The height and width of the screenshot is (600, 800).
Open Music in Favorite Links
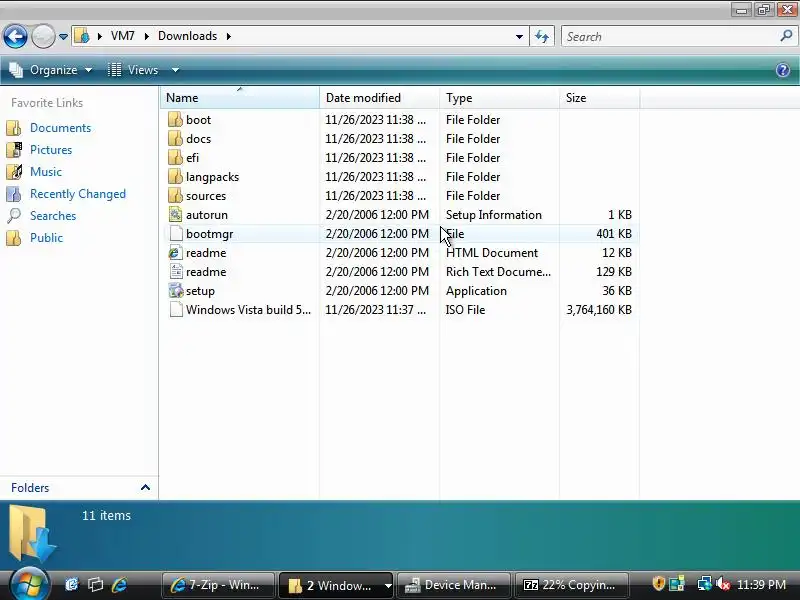[46, 171]
